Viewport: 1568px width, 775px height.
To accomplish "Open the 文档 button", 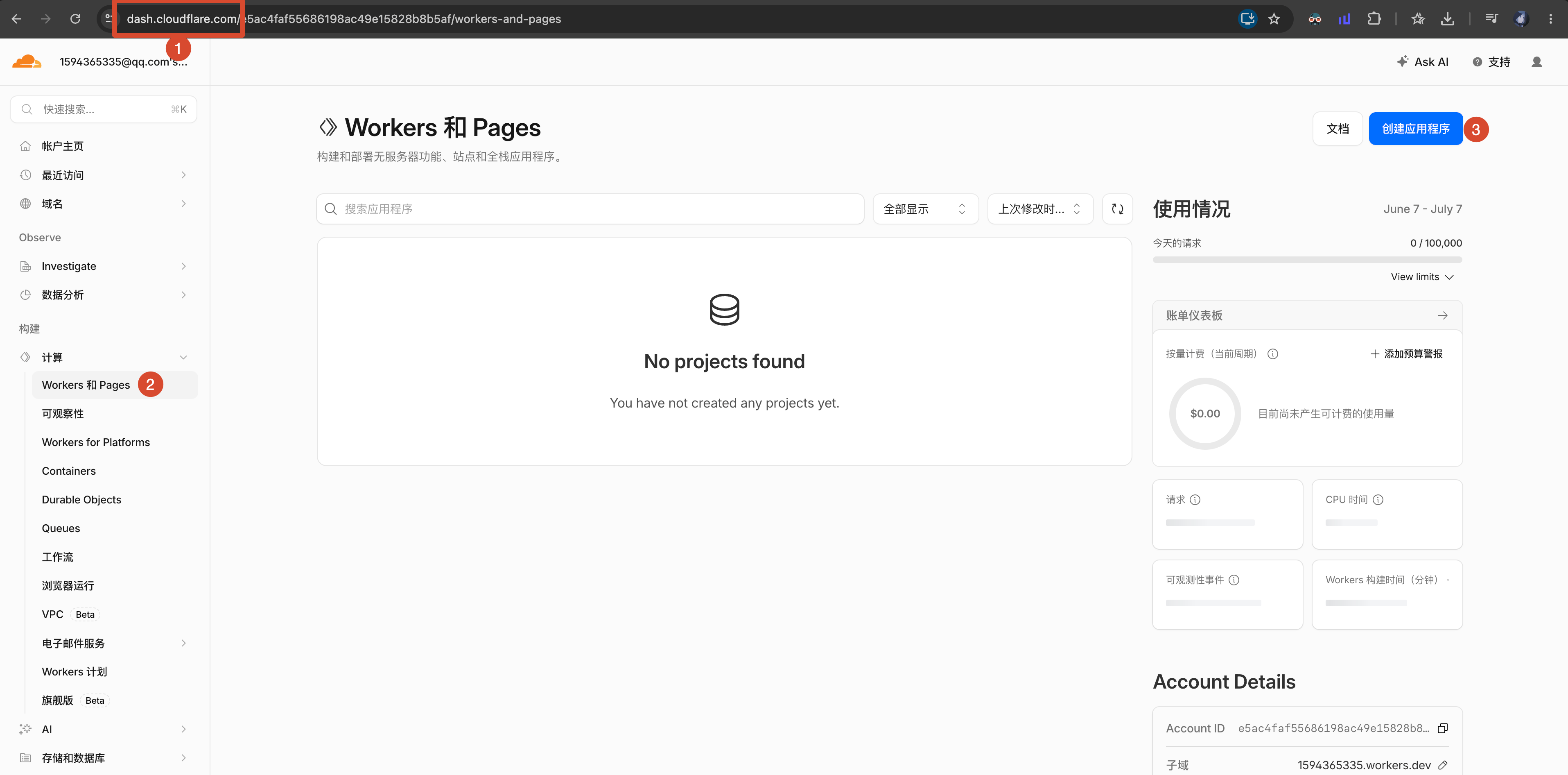I will click(1338, 129).
